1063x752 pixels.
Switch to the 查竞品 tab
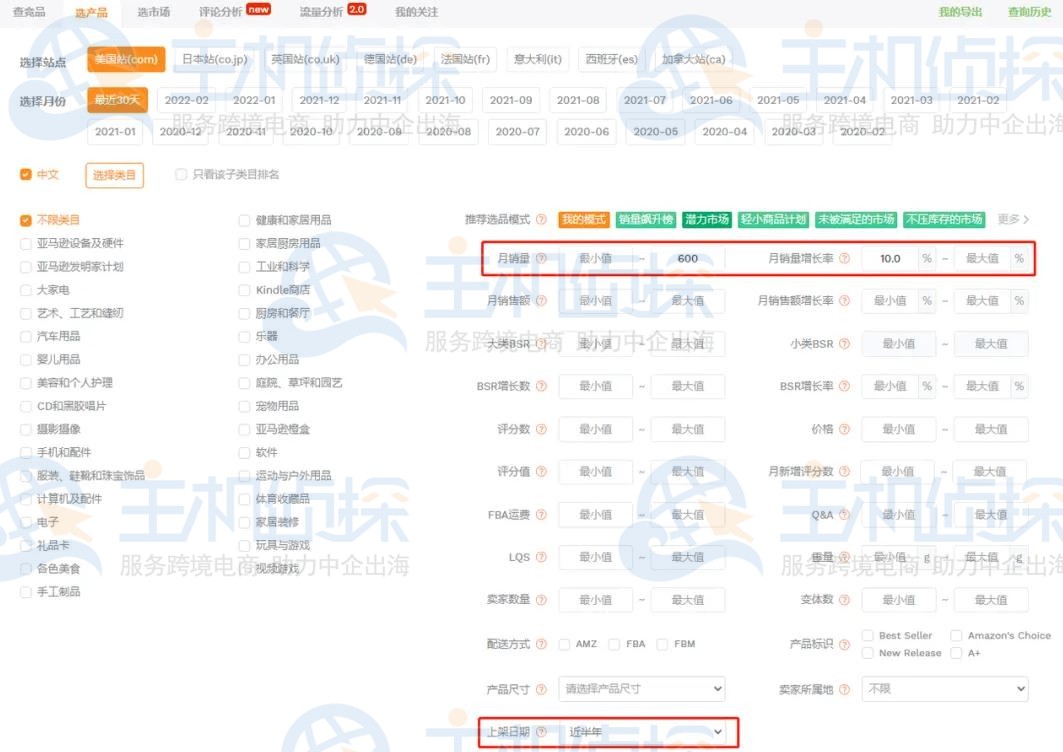click(29, 12)
